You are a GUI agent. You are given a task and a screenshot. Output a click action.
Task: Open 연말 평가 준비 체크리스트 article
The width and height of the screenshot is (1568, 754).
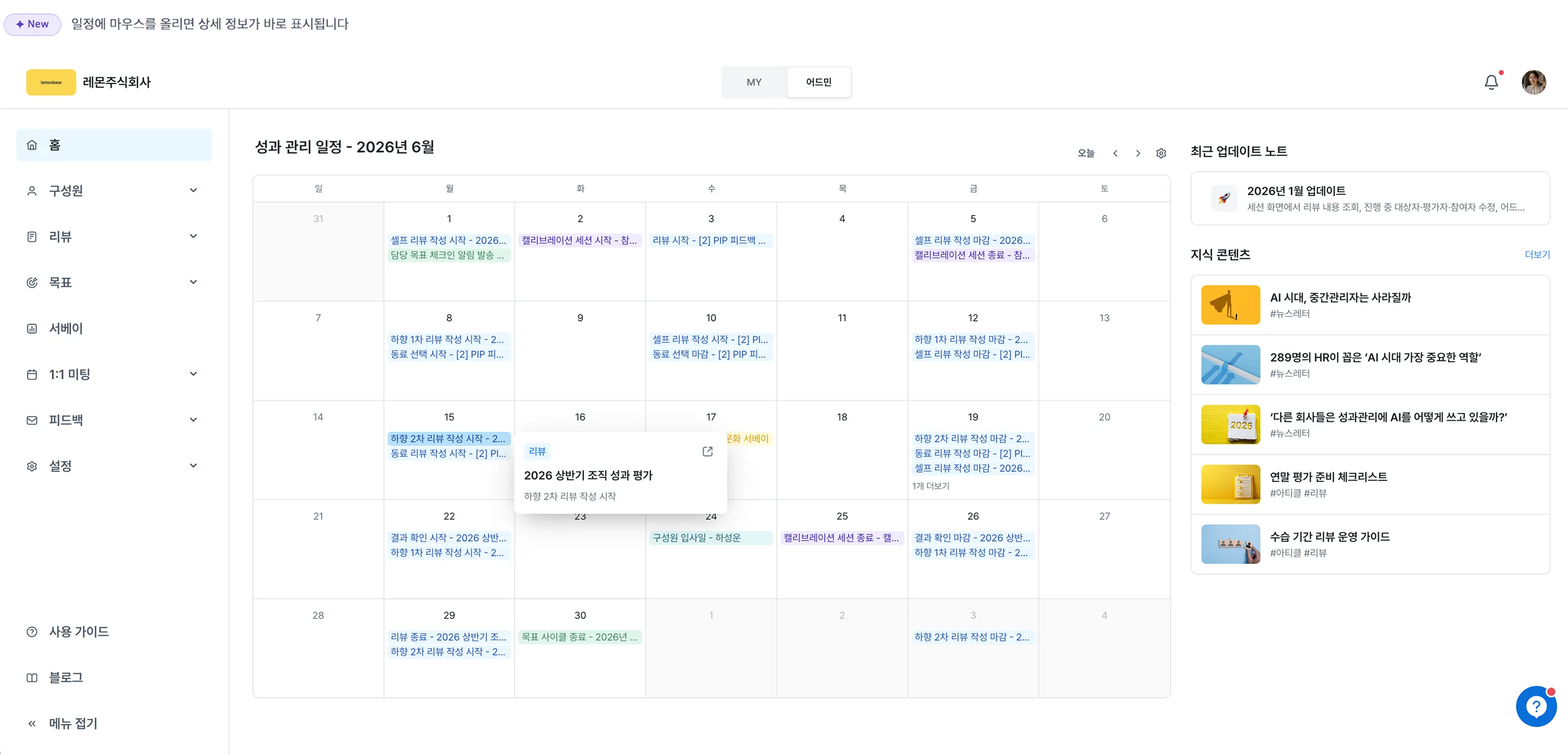click(1370, 485)
